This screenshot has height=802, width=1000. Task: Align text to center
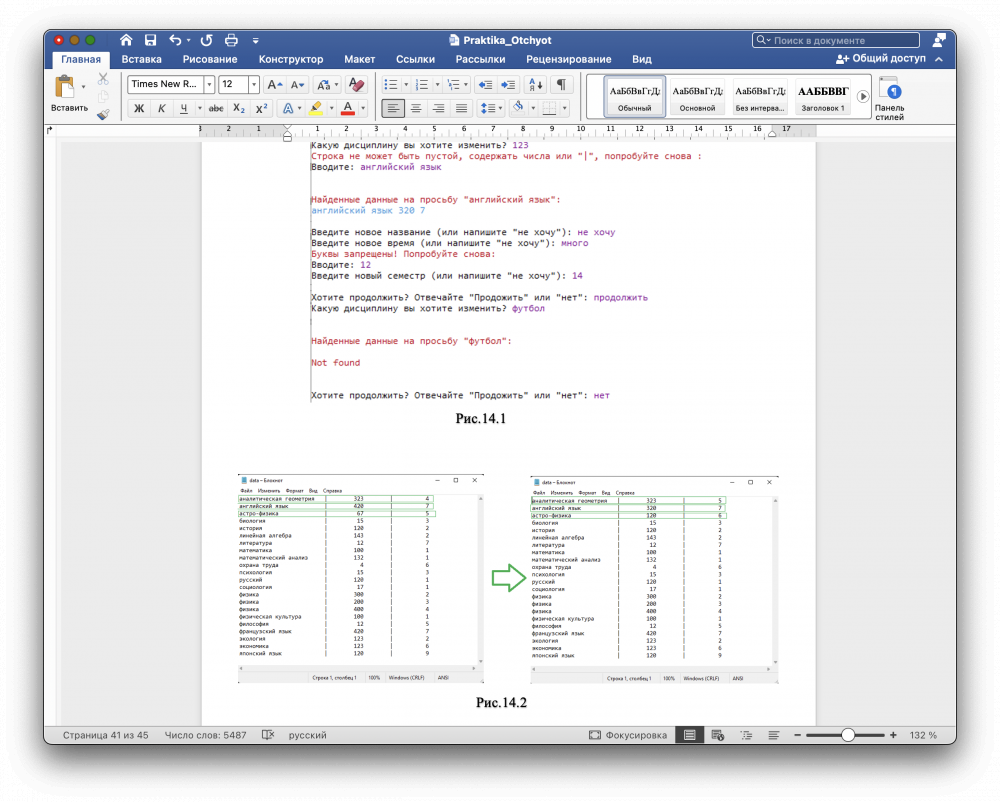tap(416, 108)
